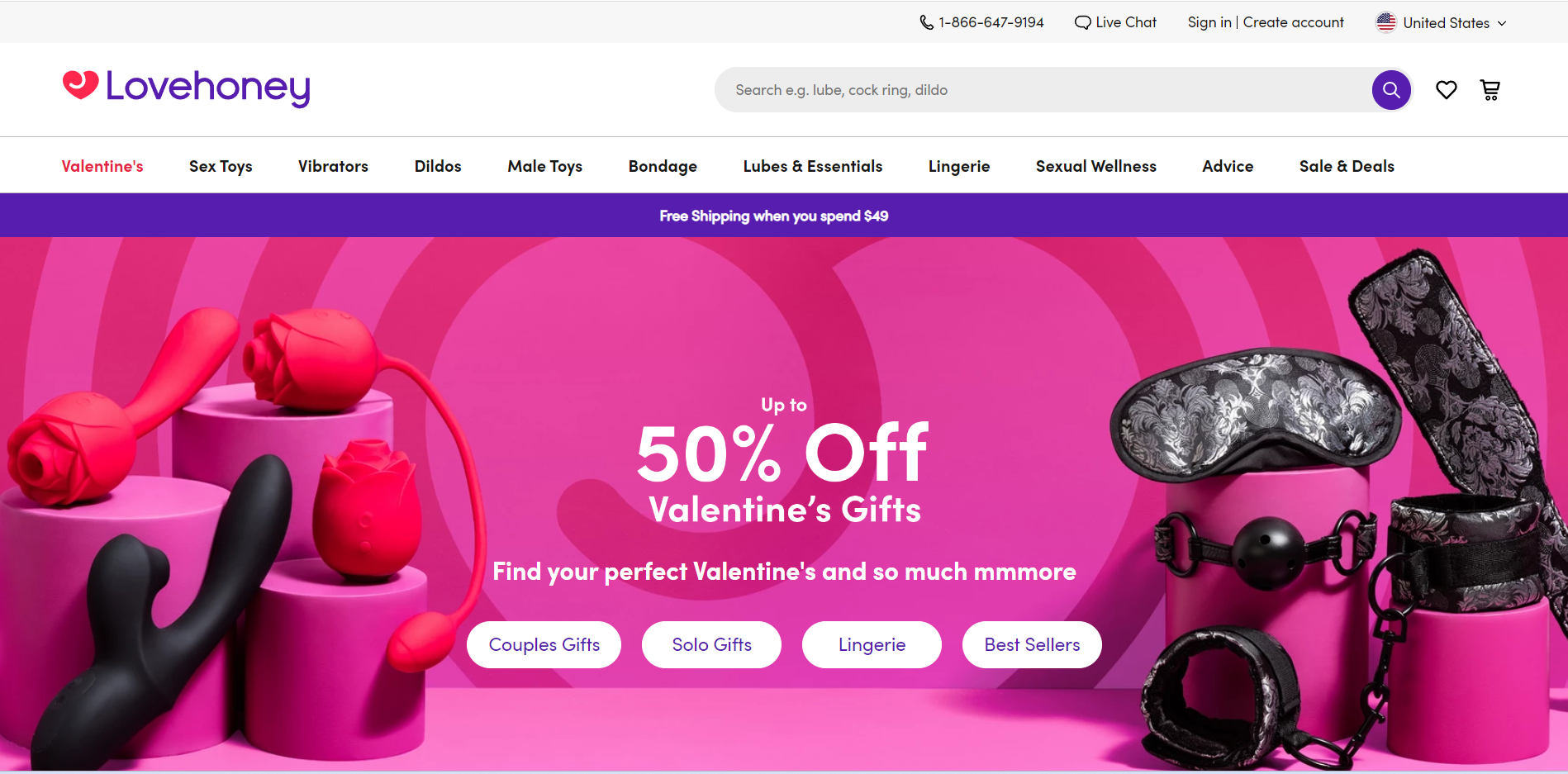Open the shopping cart icon
Image resolution: width=1568 pixels, height=774 pixels.
(1490, 90)
